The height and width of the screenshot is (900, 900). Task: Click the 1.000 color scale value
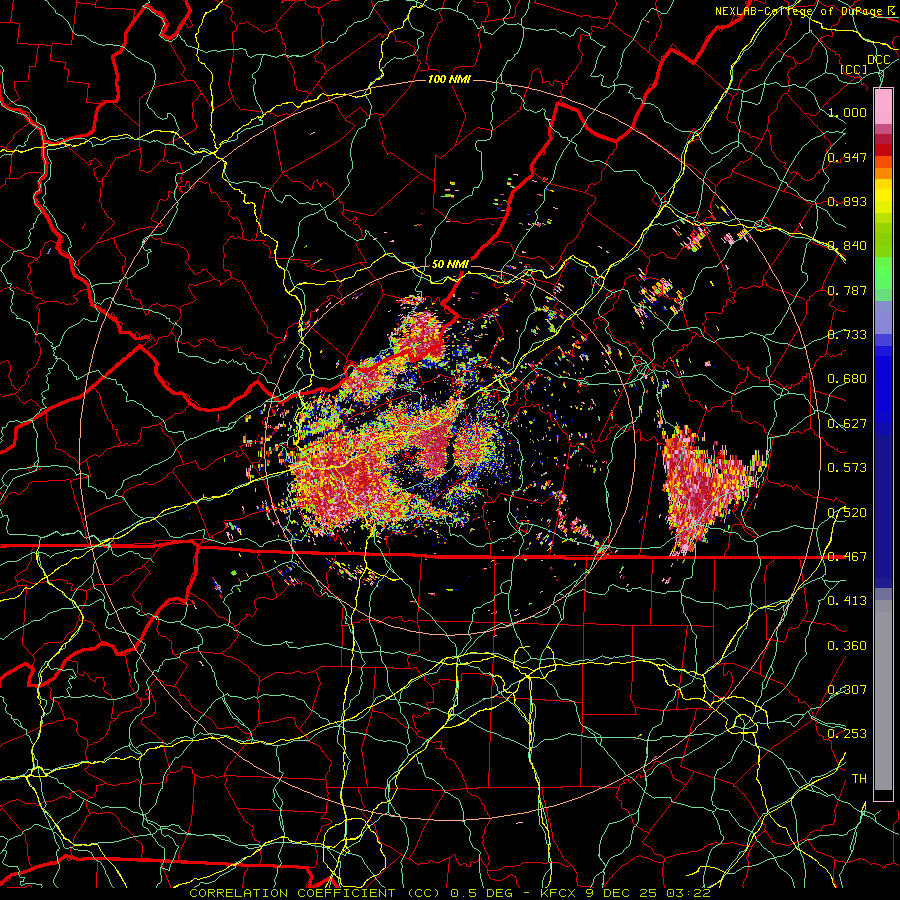(x=847, y=112)
